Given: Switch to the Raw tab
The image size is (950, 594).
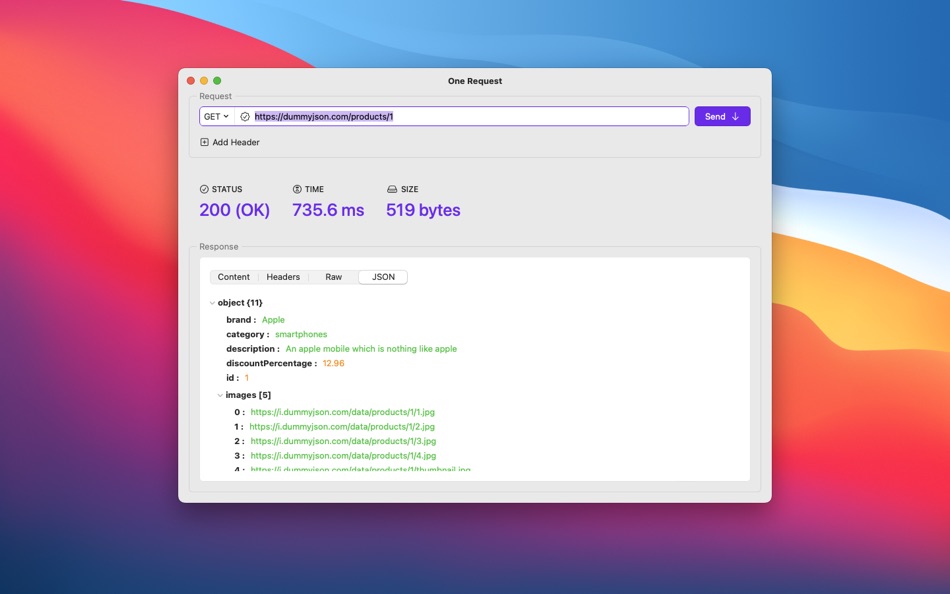Looking at the screenshot, I should tap(333, 277).
